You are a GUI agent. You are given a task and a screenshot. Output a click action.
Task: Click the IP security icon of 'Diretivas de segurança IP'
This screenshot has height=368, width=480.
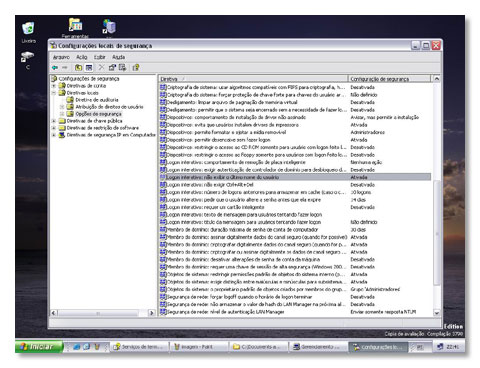coord(62,135)
